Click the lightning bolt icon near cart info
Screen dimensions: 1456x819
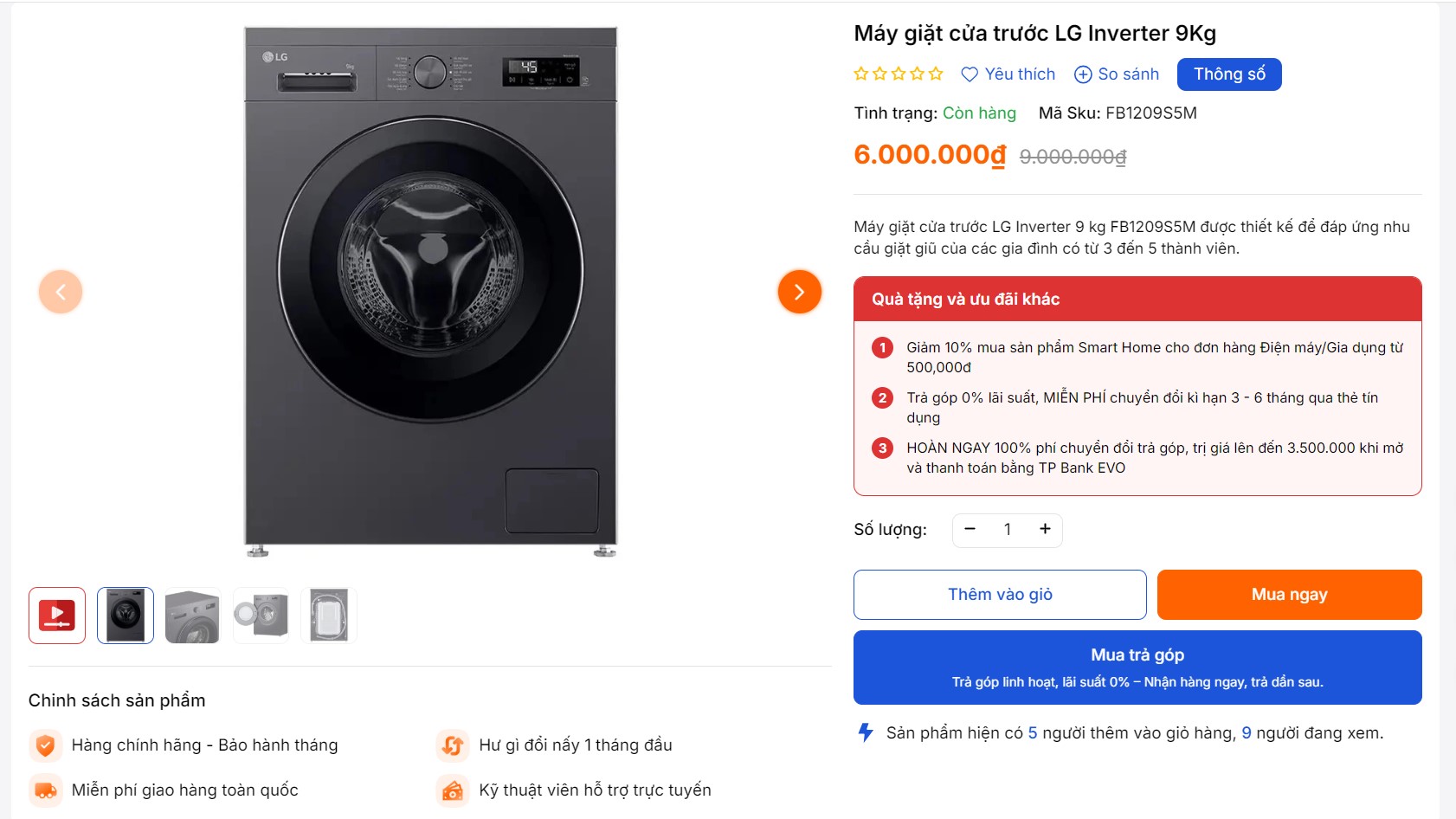pyautogui.click(x=866, y=732)
